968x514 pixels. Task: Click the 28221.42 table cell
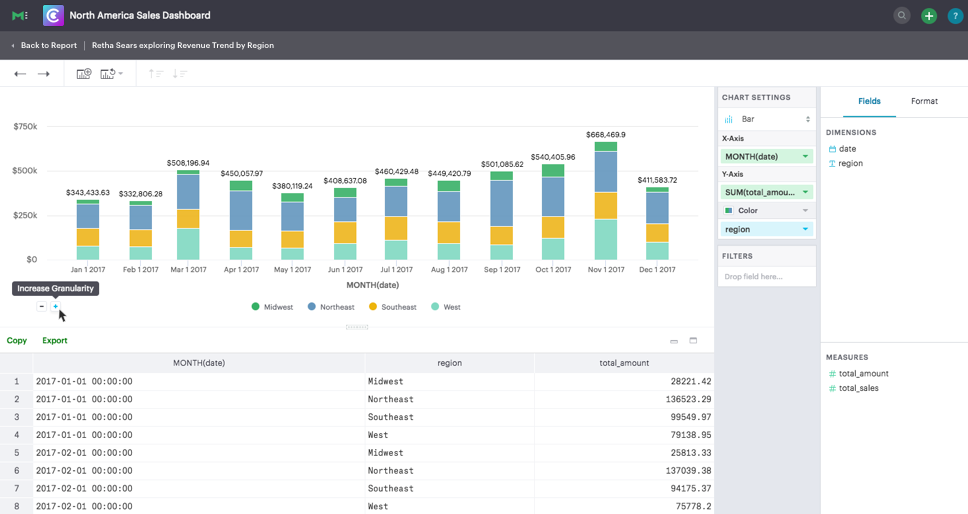tap(624, 381)
